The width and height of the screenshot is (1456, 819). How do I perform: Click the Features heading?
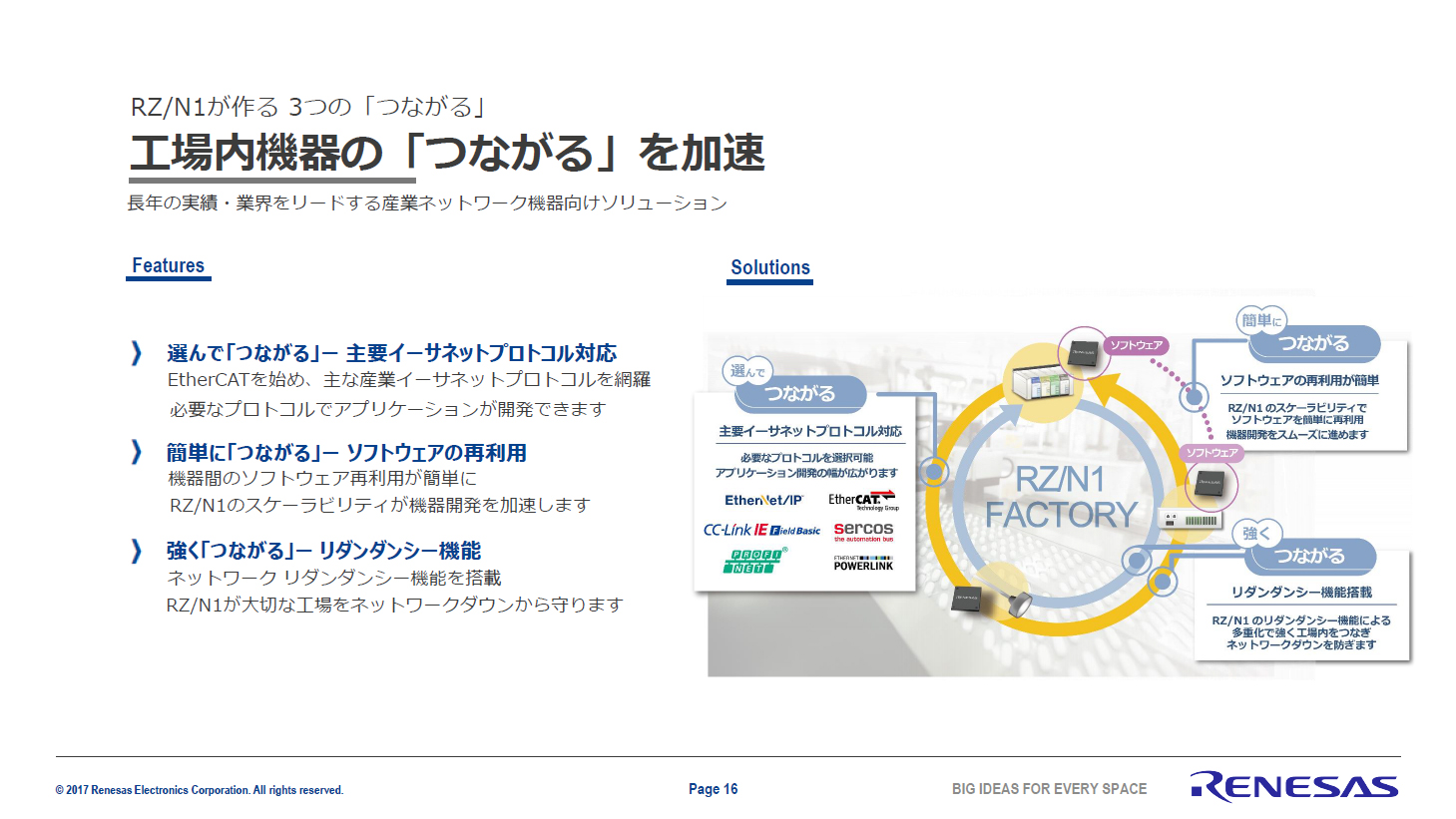(168, 265)
